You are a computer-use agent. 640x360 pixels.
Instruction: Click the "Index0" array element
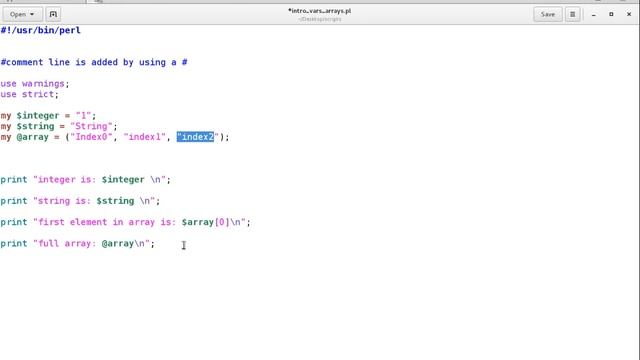pos(91,137)
